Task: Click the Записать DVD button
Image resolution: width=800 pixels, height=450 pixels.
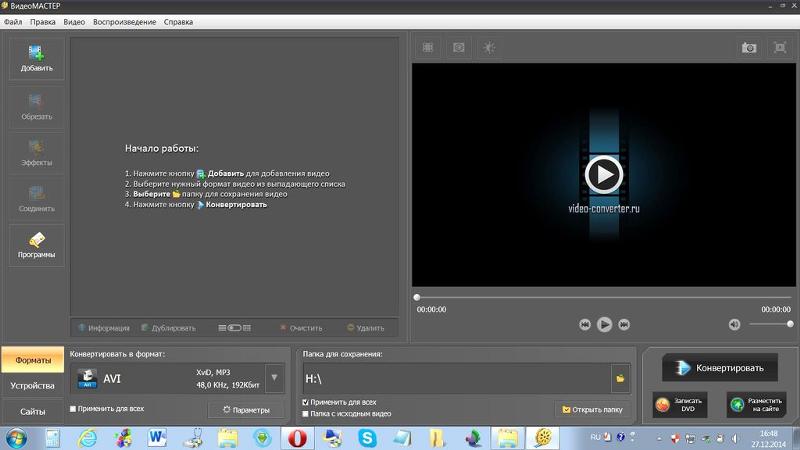Action: pos(680,405)
